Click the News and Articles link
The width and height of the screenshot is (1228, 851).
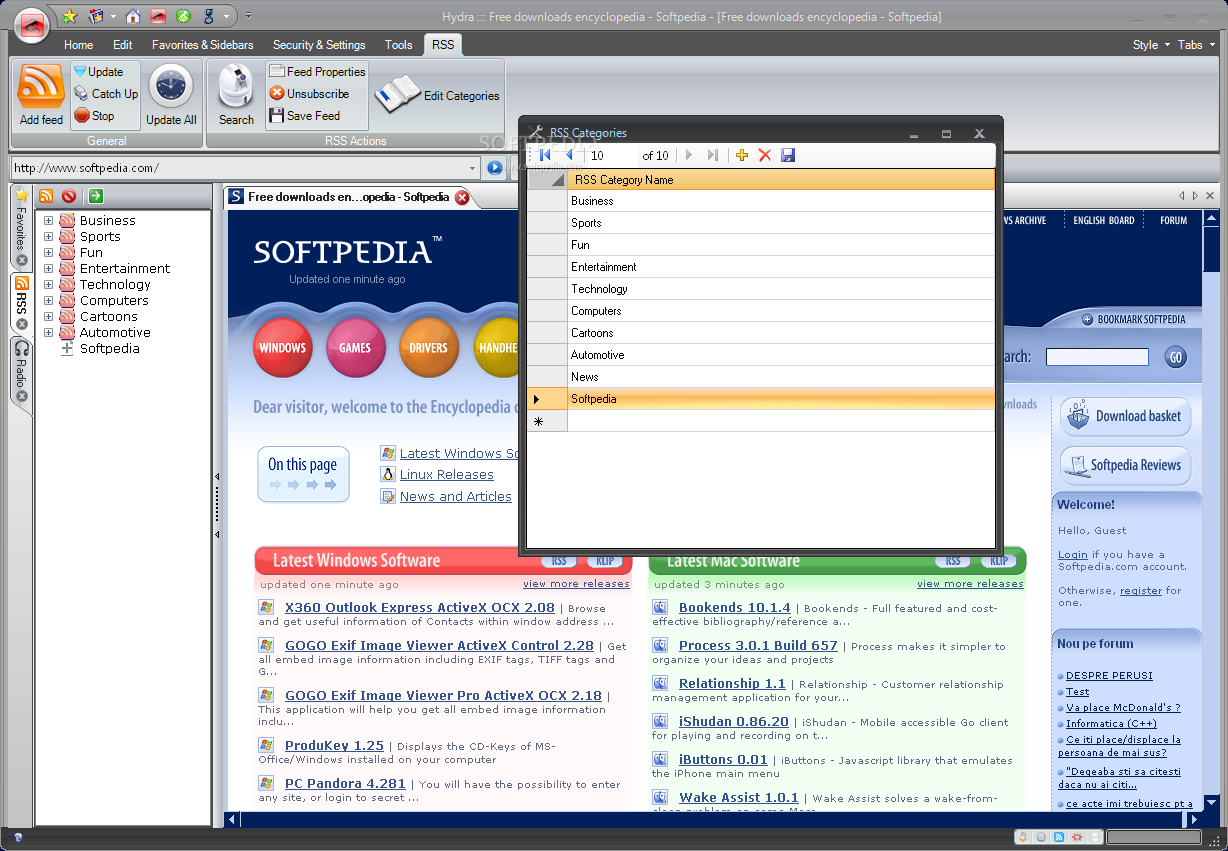(x=456, y=497)
